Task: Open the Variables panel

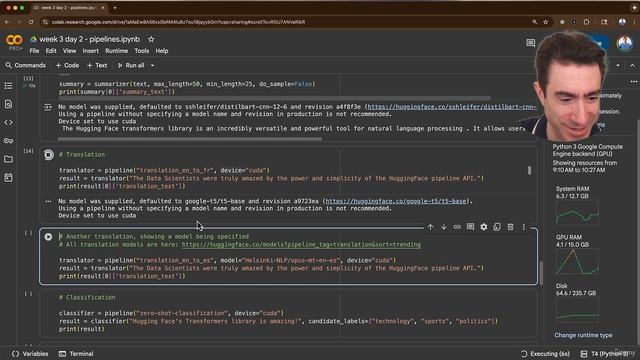Action: [30, 354]
